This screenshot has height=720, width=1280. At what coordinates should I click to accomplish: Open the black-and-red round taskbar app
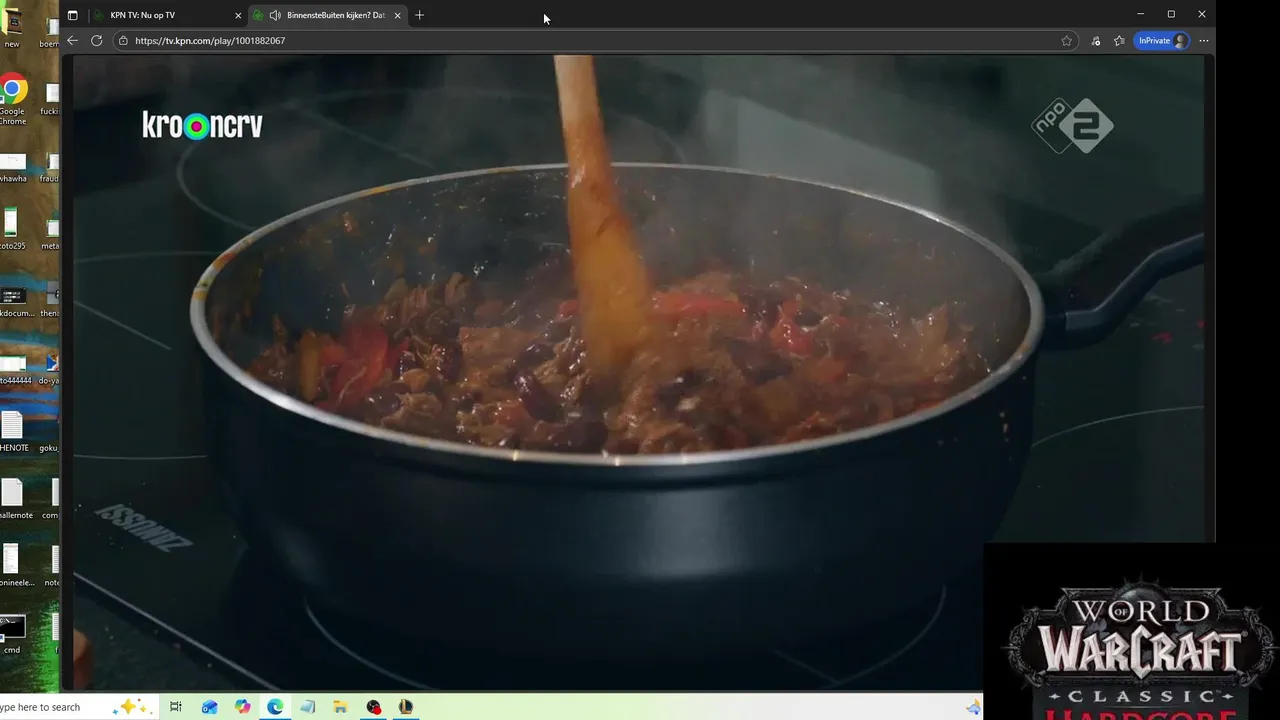click(x=373, y=707)
